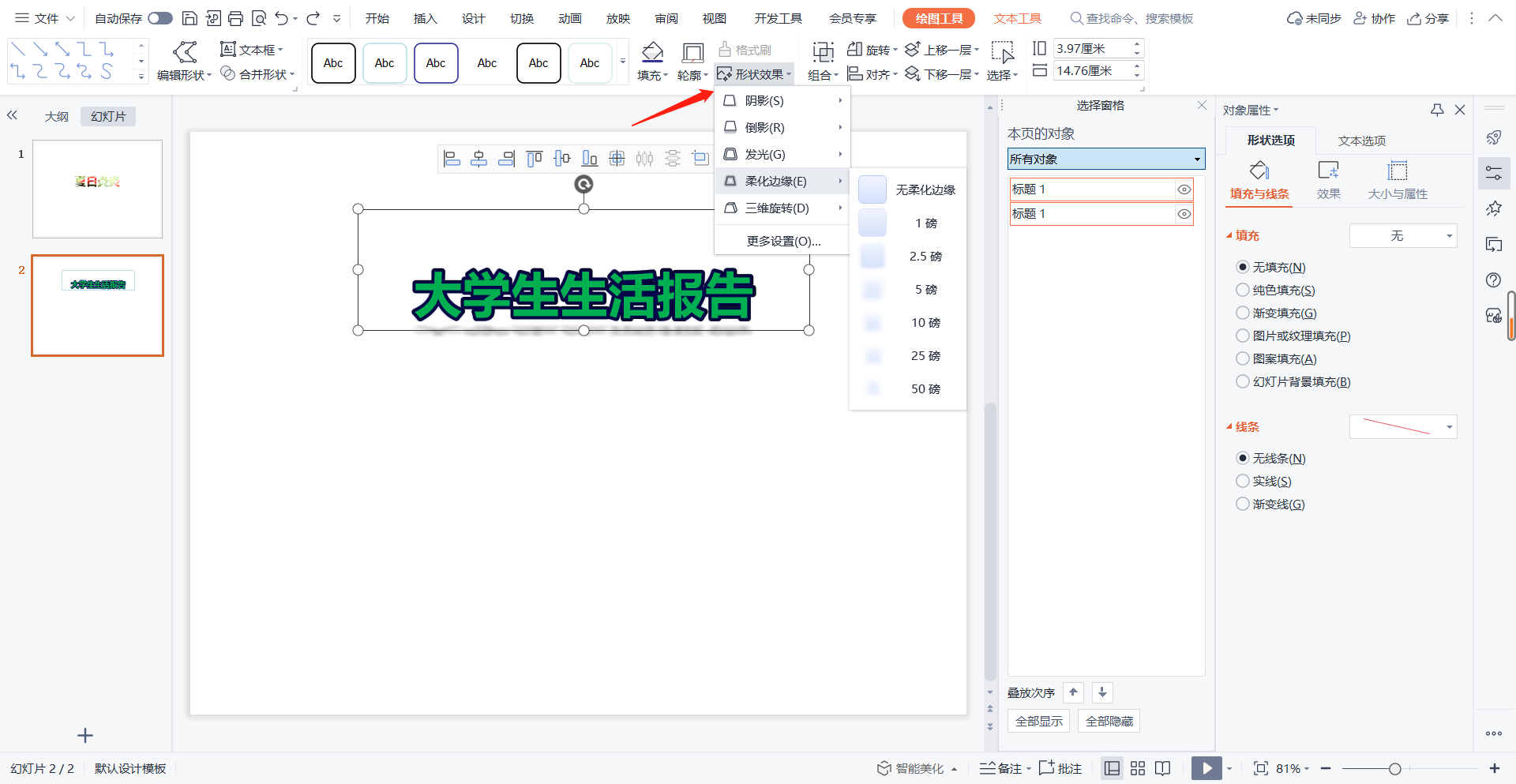This screenshot has height=784, width=1516.
Task: Open the 所有对象 dropdown
Action: 1106,159
